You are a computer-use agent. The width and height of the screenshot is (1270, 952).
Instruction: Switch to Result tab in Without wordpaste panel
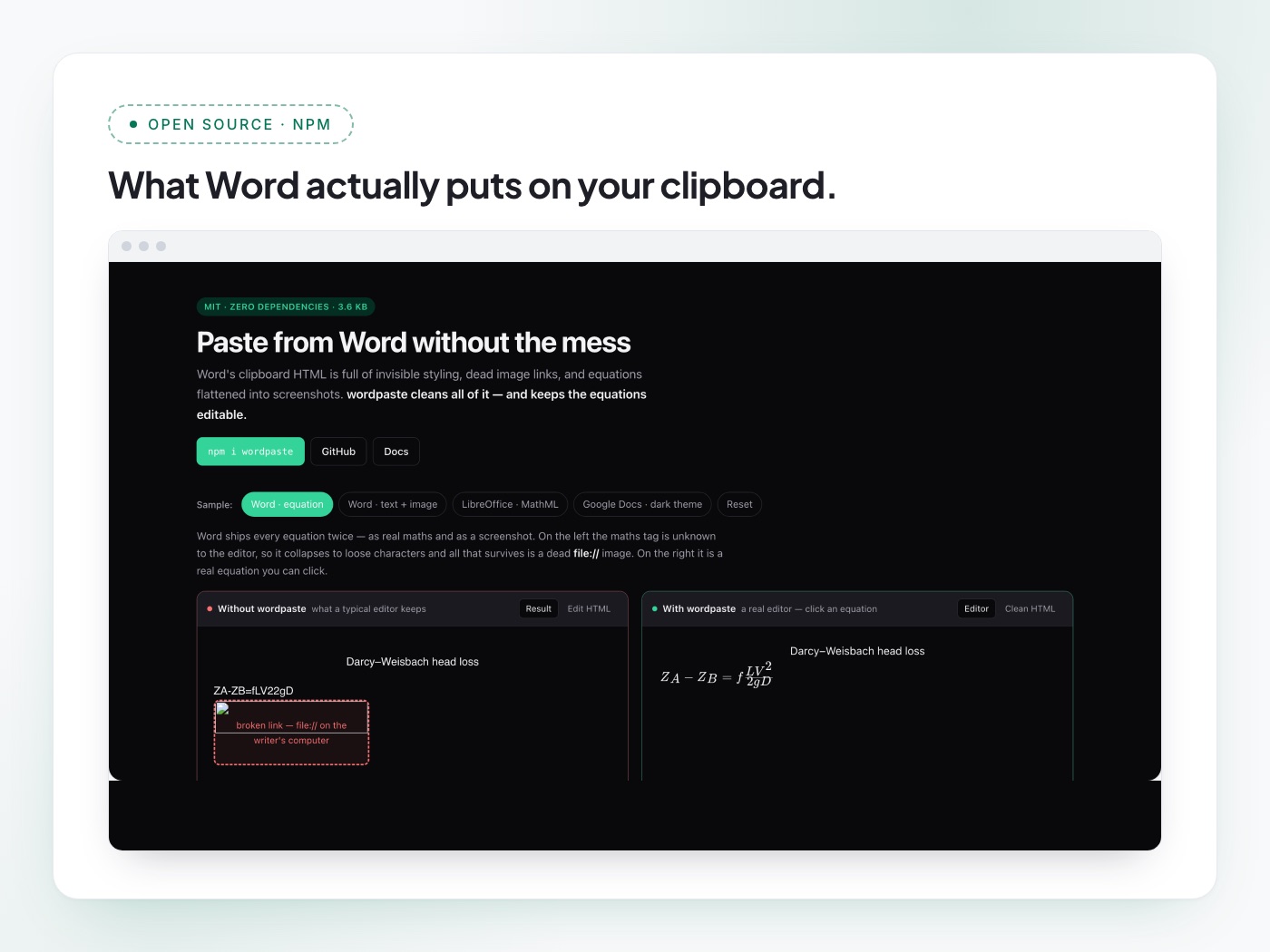[538, 608]
